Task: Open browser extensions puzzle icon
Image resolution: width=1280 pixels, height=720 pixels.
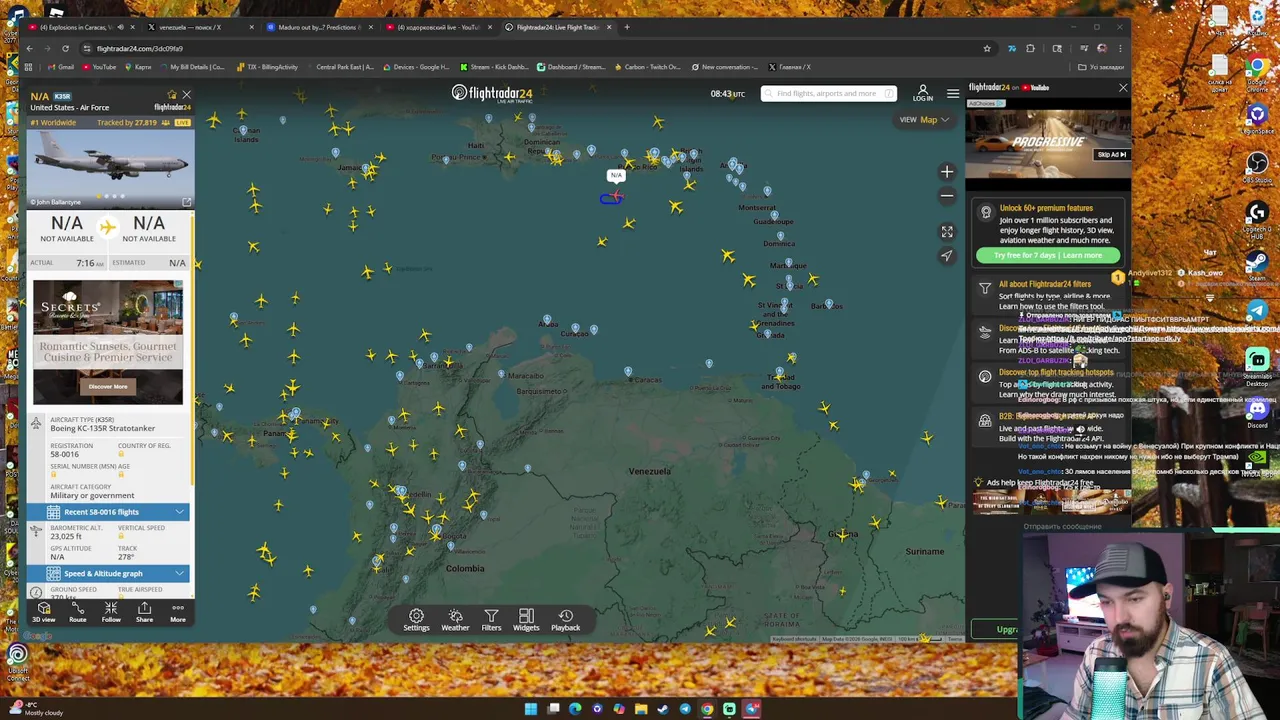Action: pyautogui.click(x=1031, y=48)
